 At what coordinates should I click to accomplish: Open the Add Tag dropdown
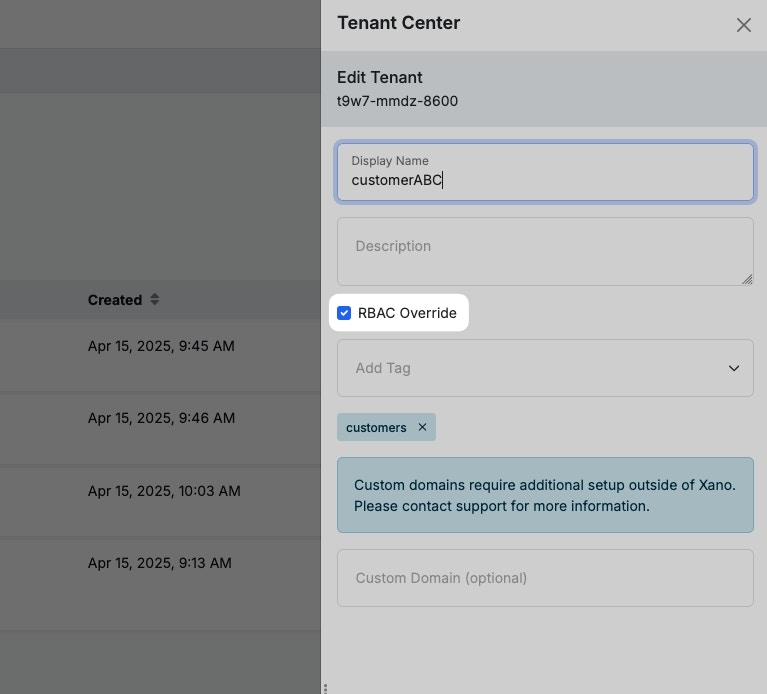click(x=530, y=368)
